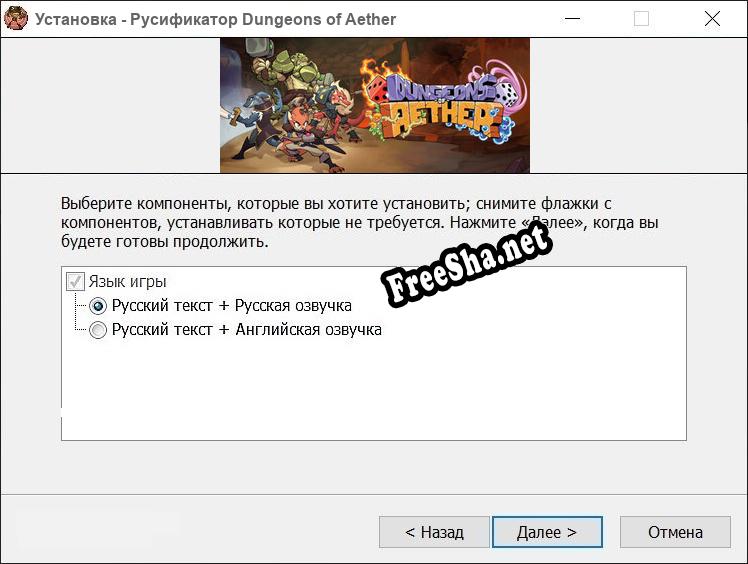Click the greyed-out maximize window button
Screen dimensions: 748x564
(x=641, y=19)
